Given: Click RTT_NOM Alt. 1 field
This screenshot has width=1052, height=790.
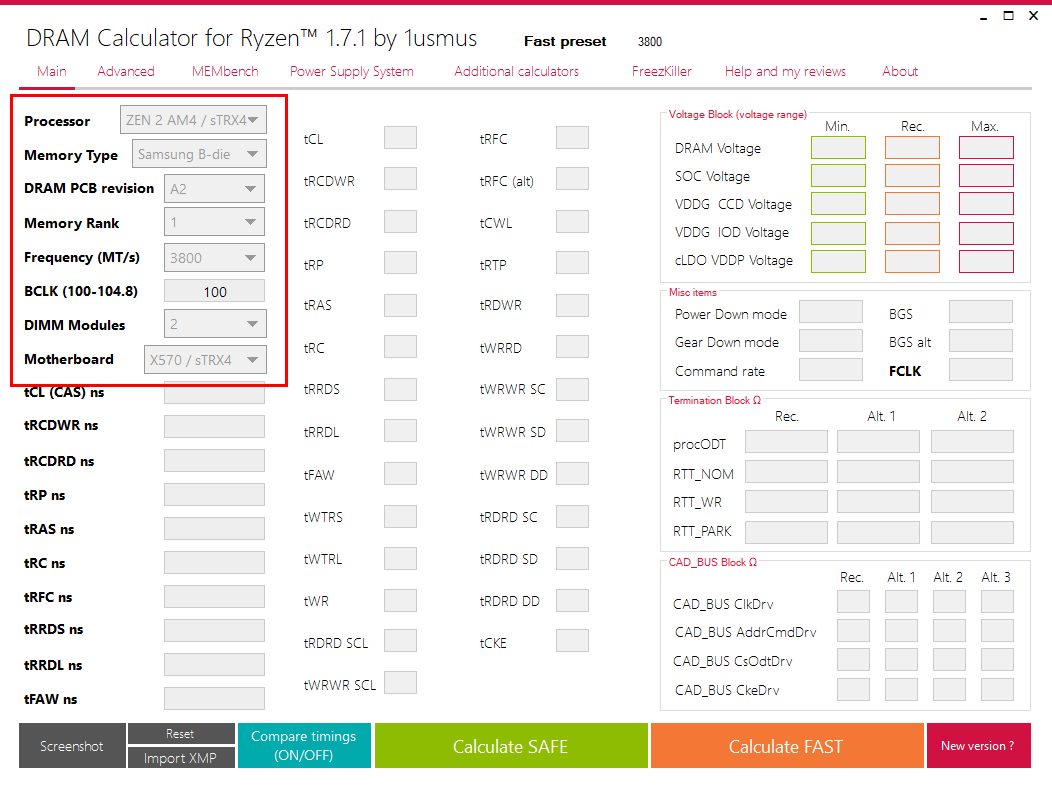Looking at the screenshot, I should click(878, 473).
